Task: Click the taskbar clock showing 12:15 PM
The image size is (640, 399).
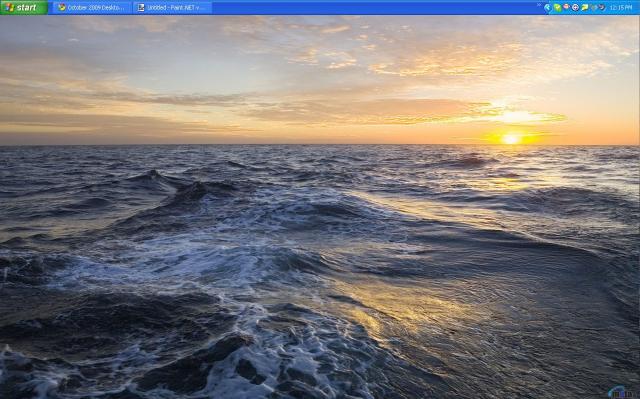Action: coord(621,7)
